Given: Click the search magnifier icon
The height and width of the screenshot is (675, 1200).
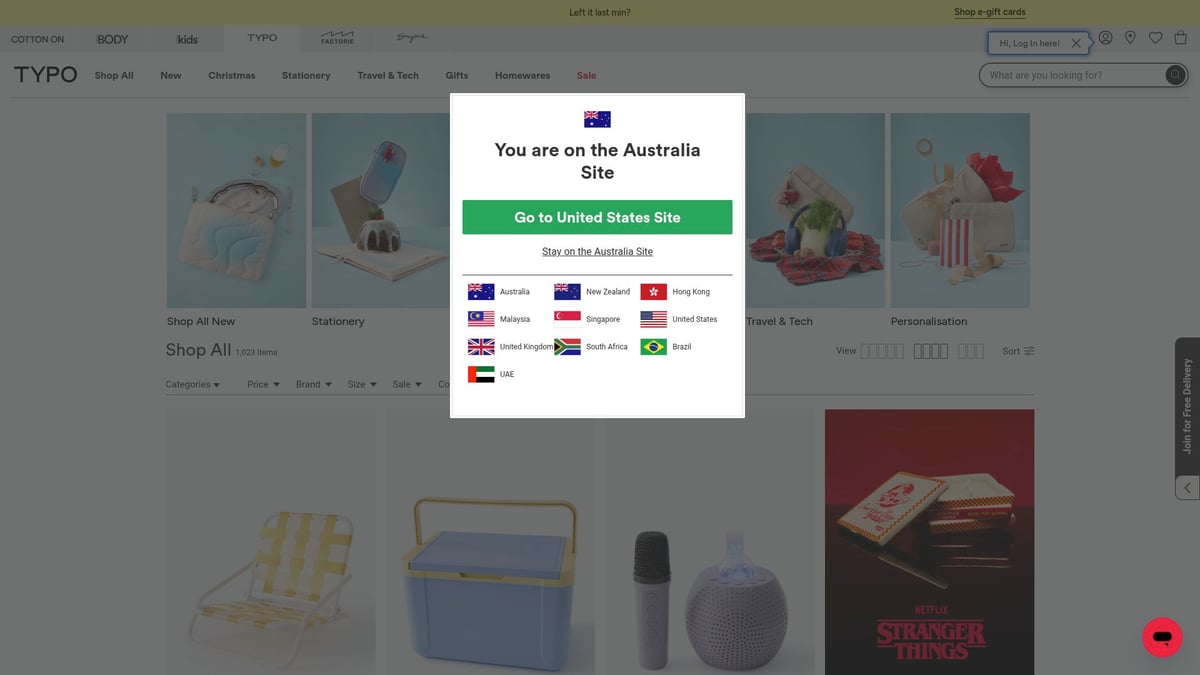Looking at the screenshot, I should [x=1176, y=75].
